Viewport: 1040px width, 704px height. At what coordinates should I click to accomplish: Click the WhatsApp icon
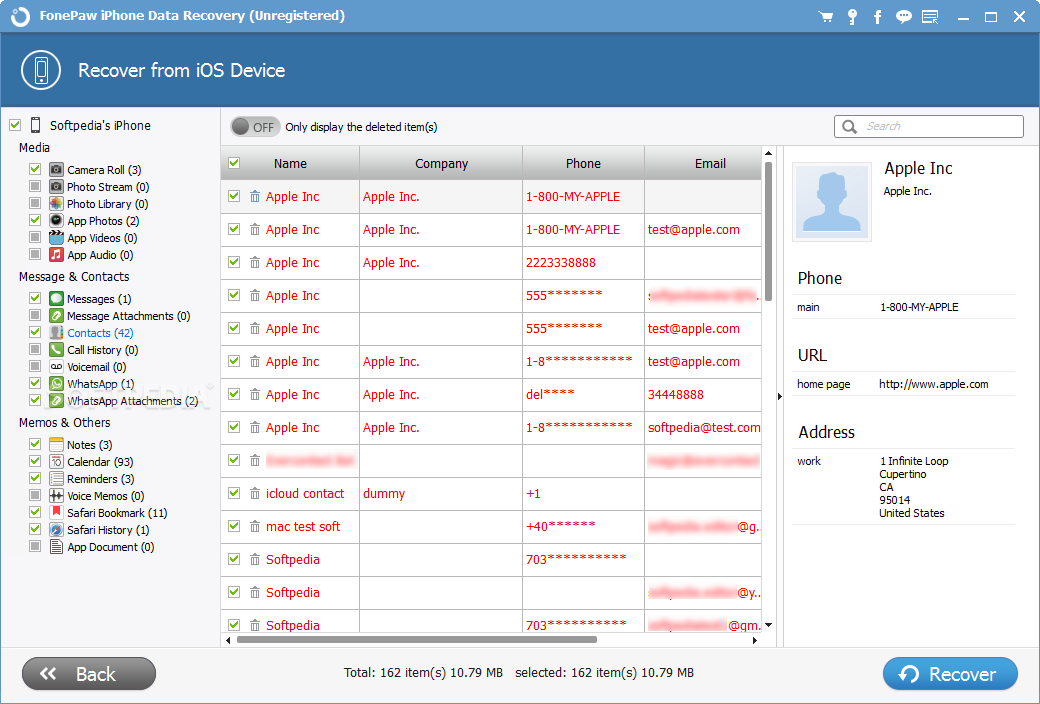pos(56,384)
